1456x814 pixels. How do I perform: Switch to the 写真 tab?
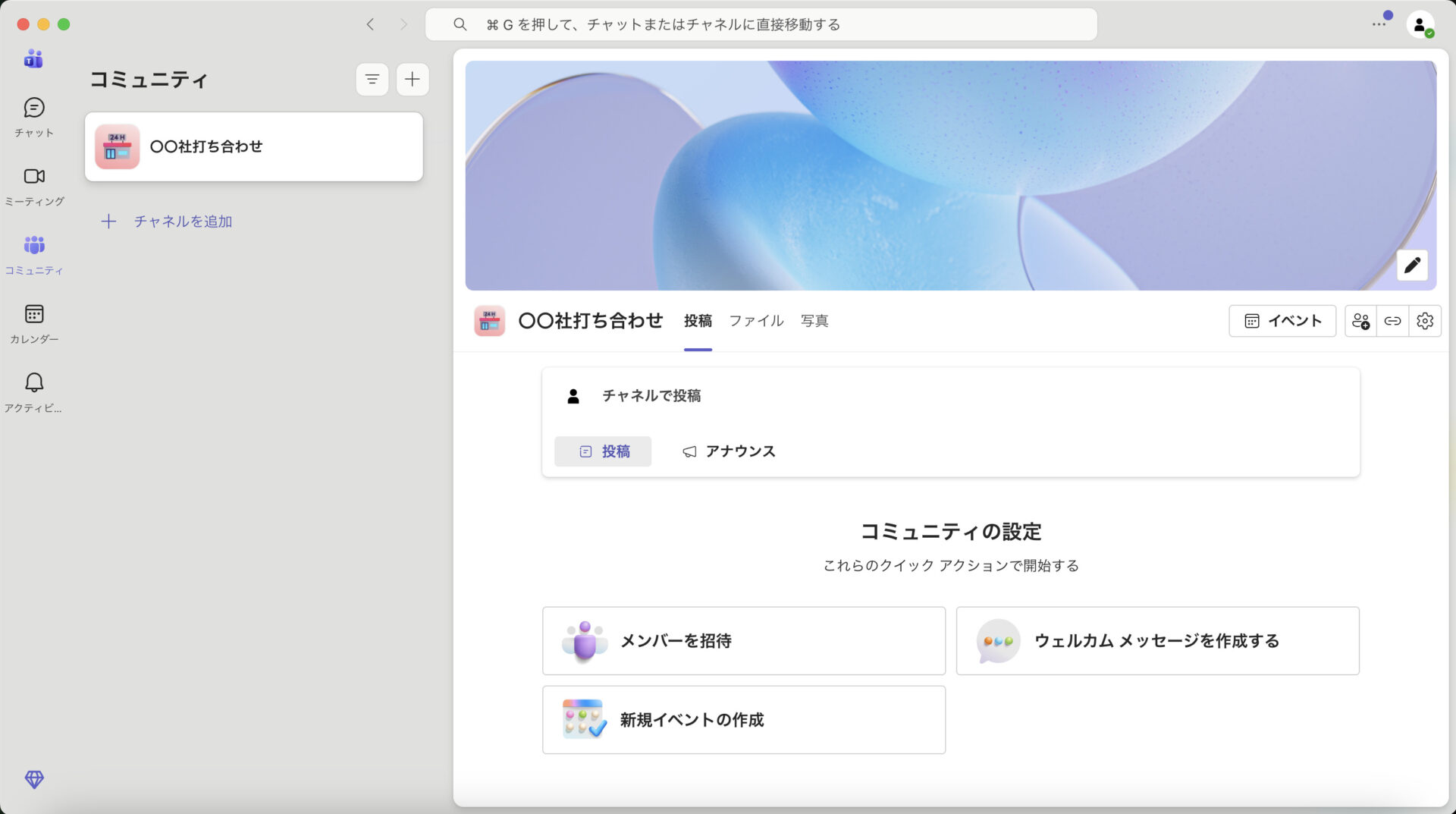click(x=814, y=321)
